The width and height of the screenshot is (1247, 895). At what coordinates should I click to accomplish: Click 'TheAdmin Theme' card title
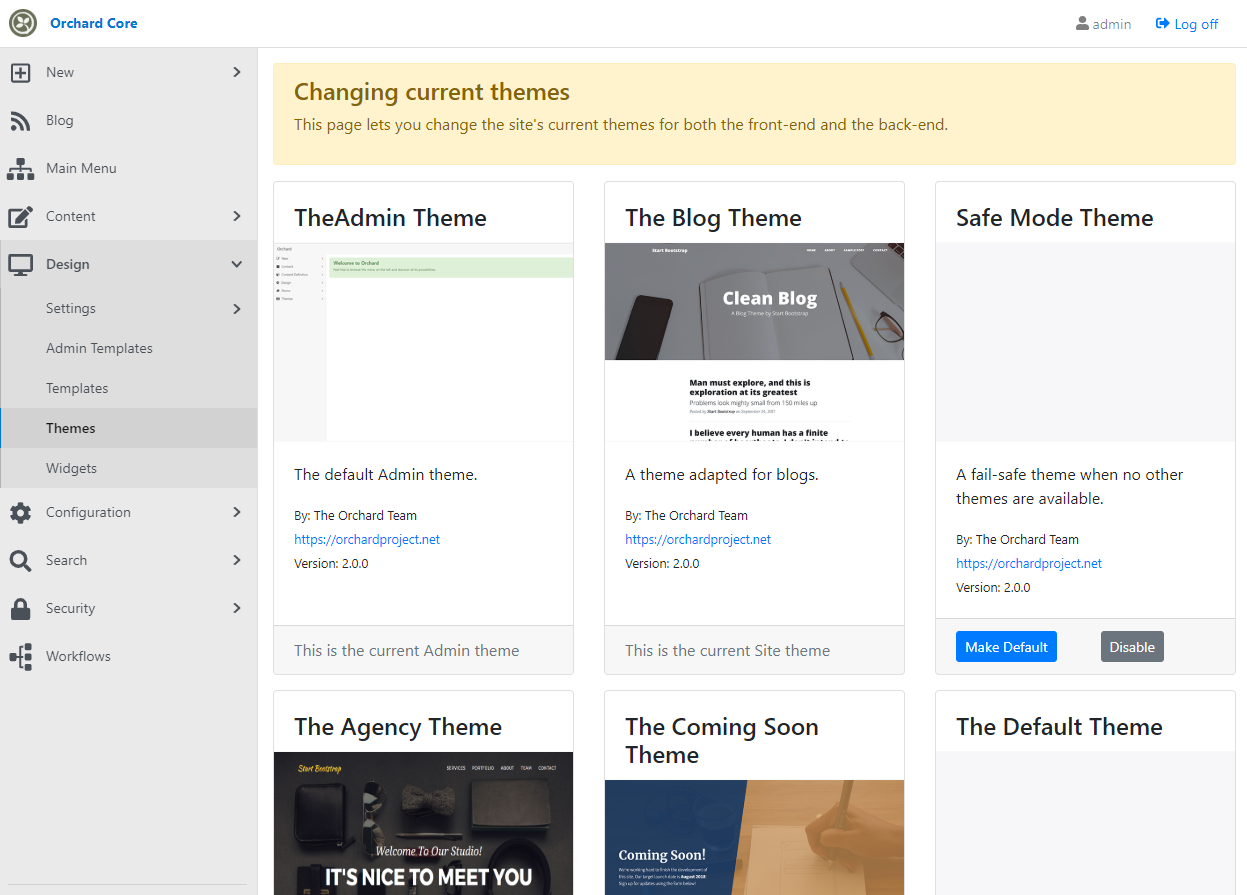point(390,218)
